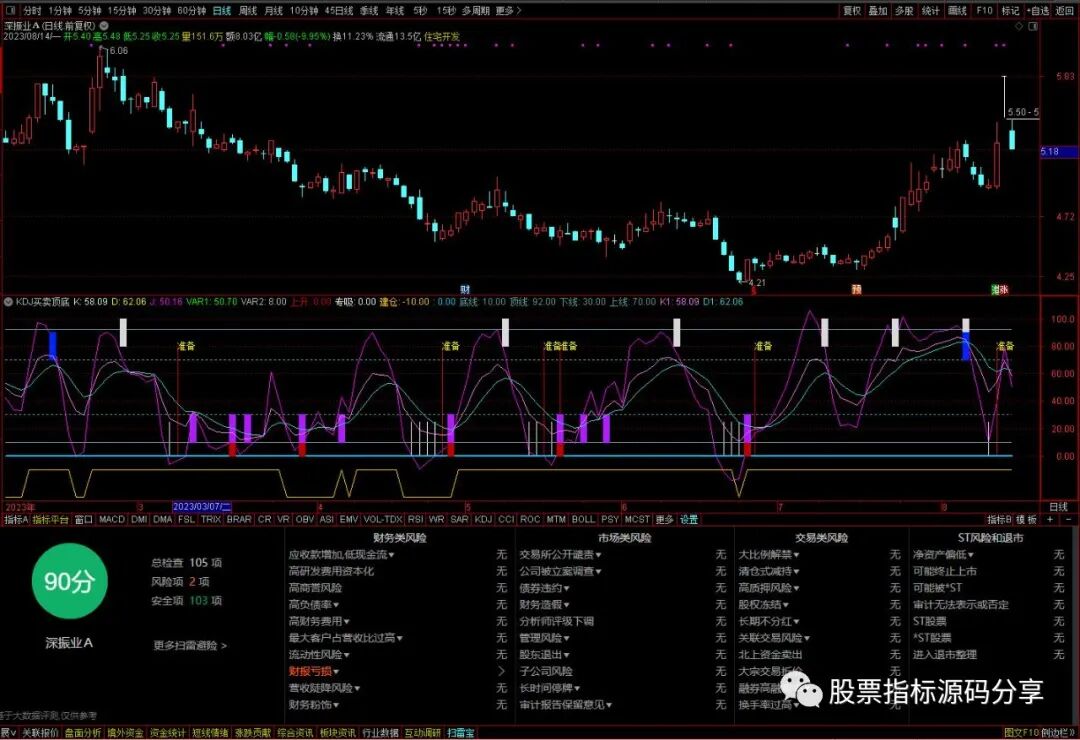Expand 交易所公开谴责 item
This screenshot has height=740, width=1080.
pyautogui.click(x=561, y=555)
